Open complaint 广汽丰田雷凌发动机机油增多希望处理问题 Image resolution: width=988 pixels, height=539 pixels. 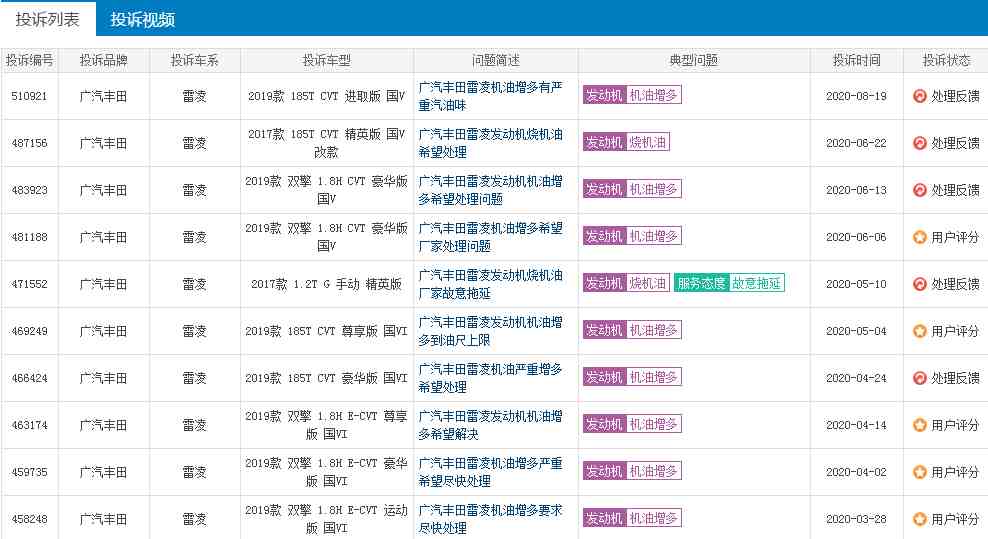[x=490, y=190]
